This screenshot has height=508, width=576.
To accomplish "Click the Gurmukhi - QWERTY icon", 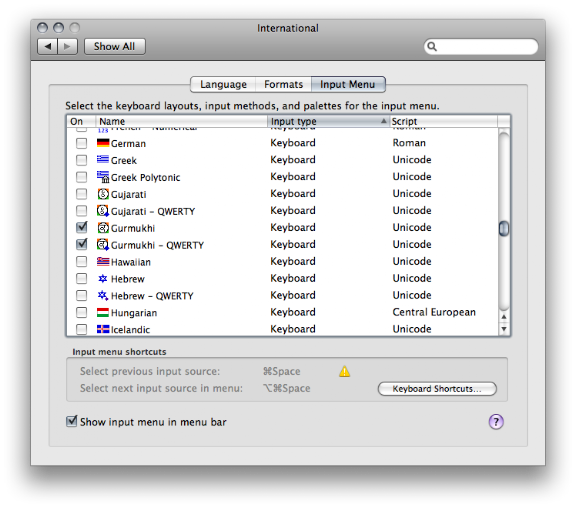I will (x=103, y=245).
